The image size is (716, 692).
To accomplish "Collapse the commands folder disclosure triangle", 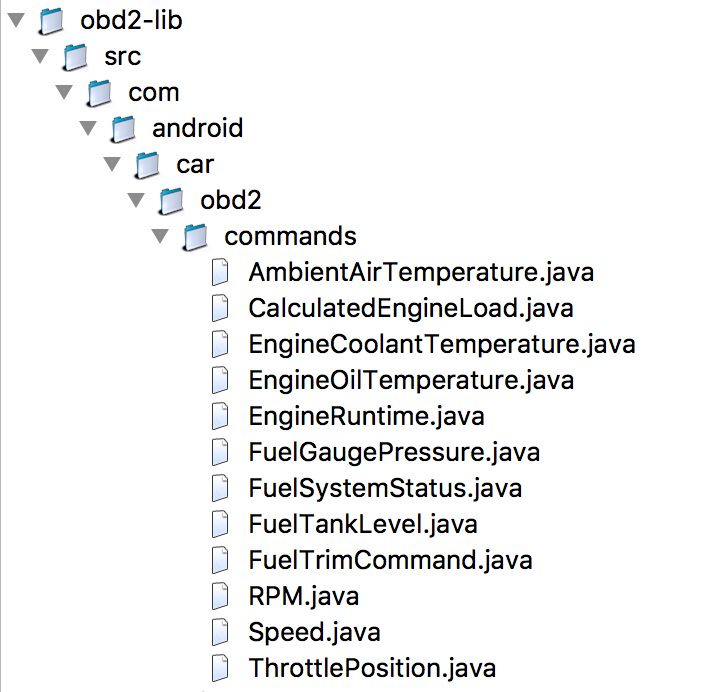I will (160, 237).
